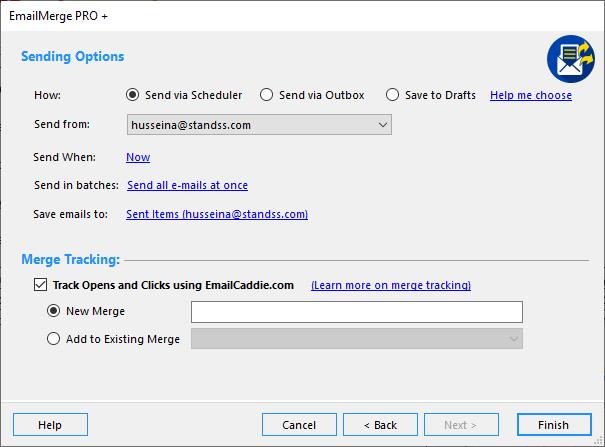Go back with the < Back button
This screenshot has width=605, height=447.
pyautogui.click(x=380, y=425)
